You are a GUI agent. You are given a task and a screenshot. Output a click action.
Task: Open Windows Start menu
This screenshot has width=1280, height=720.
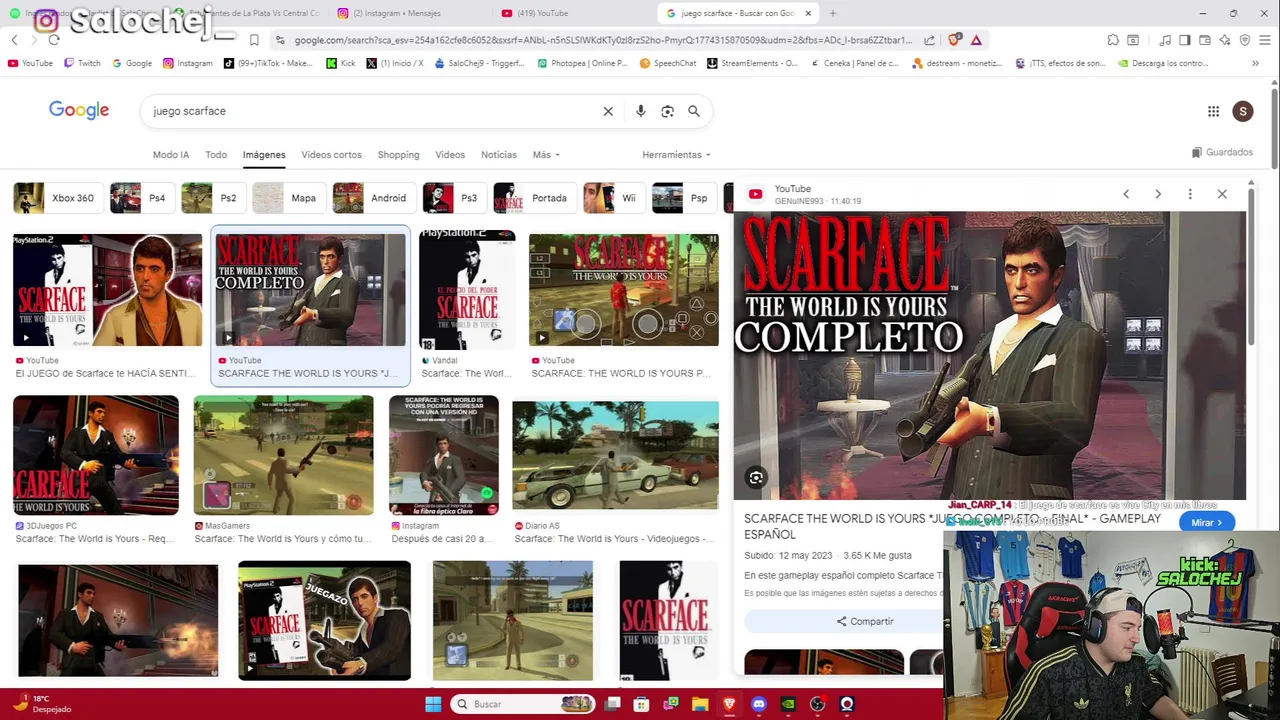click(x=433, y=704)
